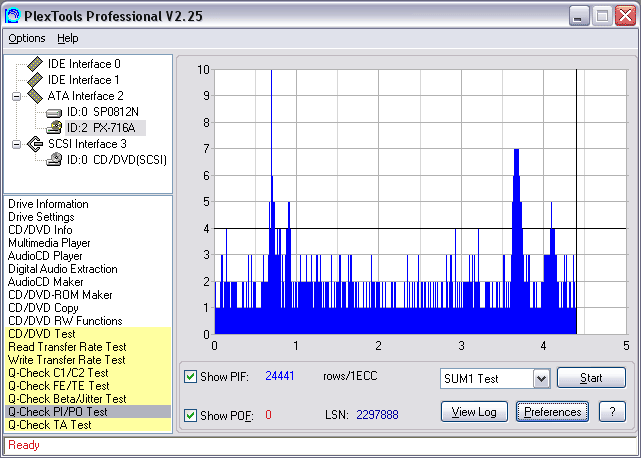Open CD/DVD RW Functions
The height and width of the screenshot is (458, 641).
(x=65, y=321)
